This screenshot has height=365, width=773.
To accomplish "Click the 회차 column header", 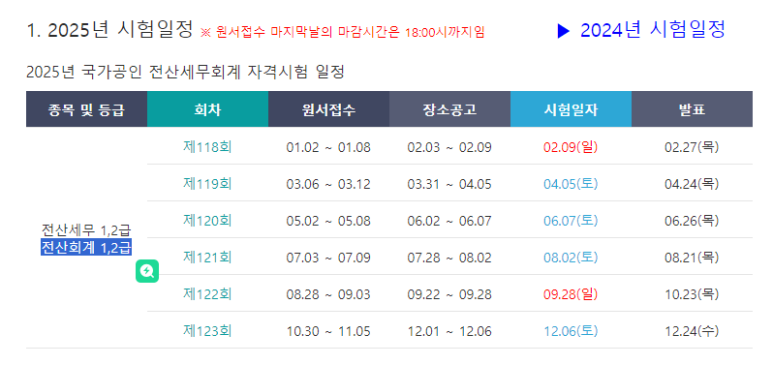I will click(x=208, y=110).
